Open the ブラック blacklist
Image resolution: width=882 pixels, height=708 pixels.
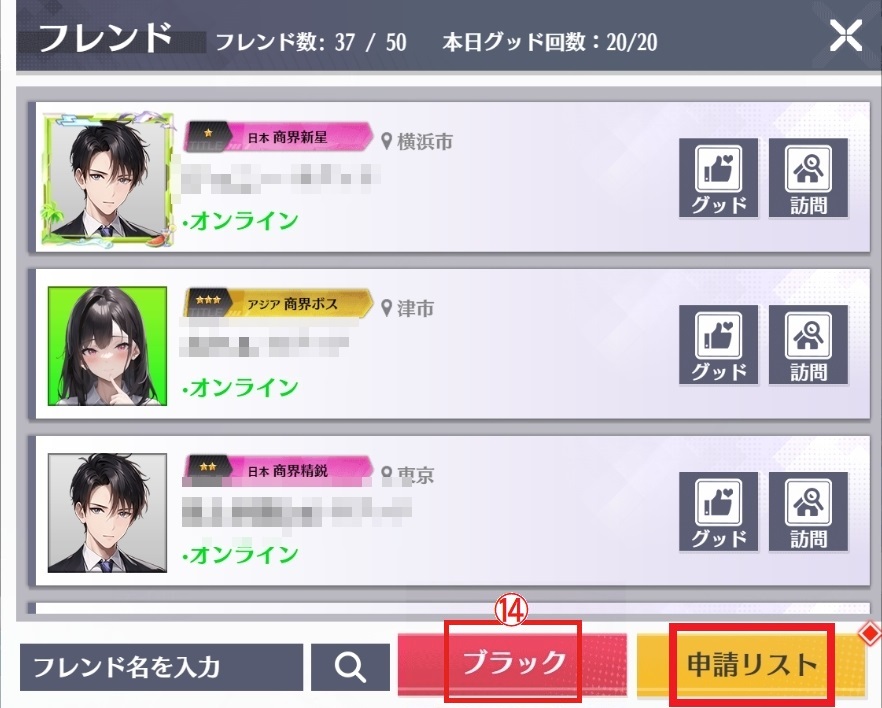[x=512, y=664]
